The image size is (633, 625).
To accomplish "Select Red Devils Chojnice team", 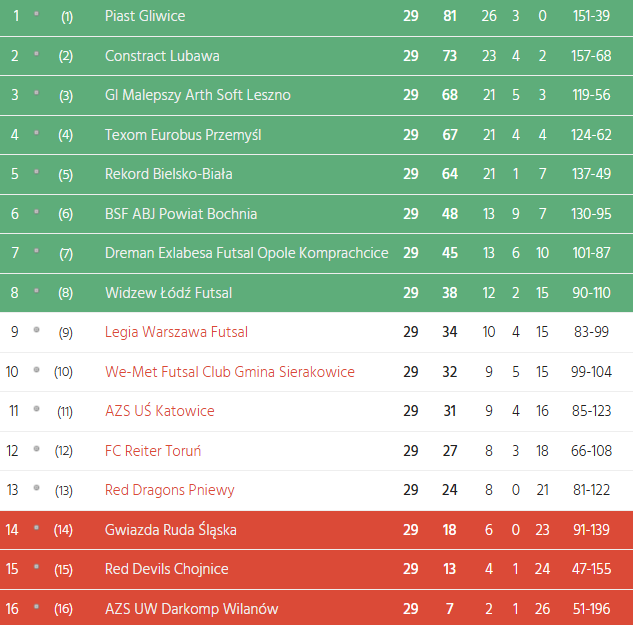I will (167, 569).
